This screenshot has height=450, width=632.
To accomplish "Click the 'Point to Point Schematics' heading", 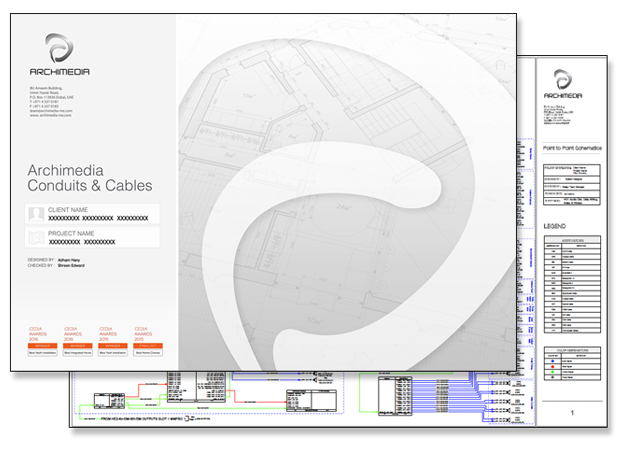I will click(x=572, y=148).
